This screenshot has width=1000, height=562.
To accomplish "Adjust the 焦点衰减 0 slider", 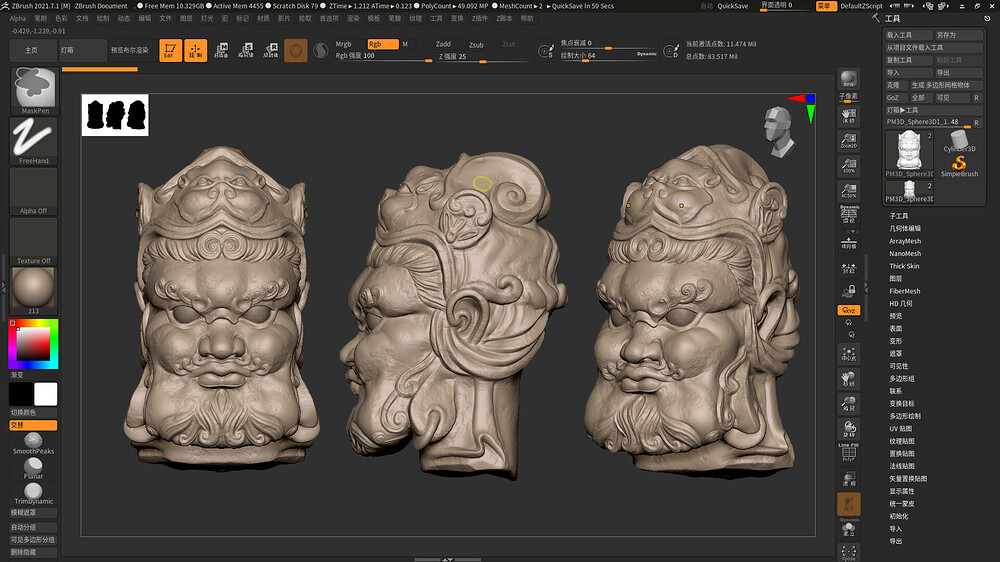I will click(x=608, y=43).
